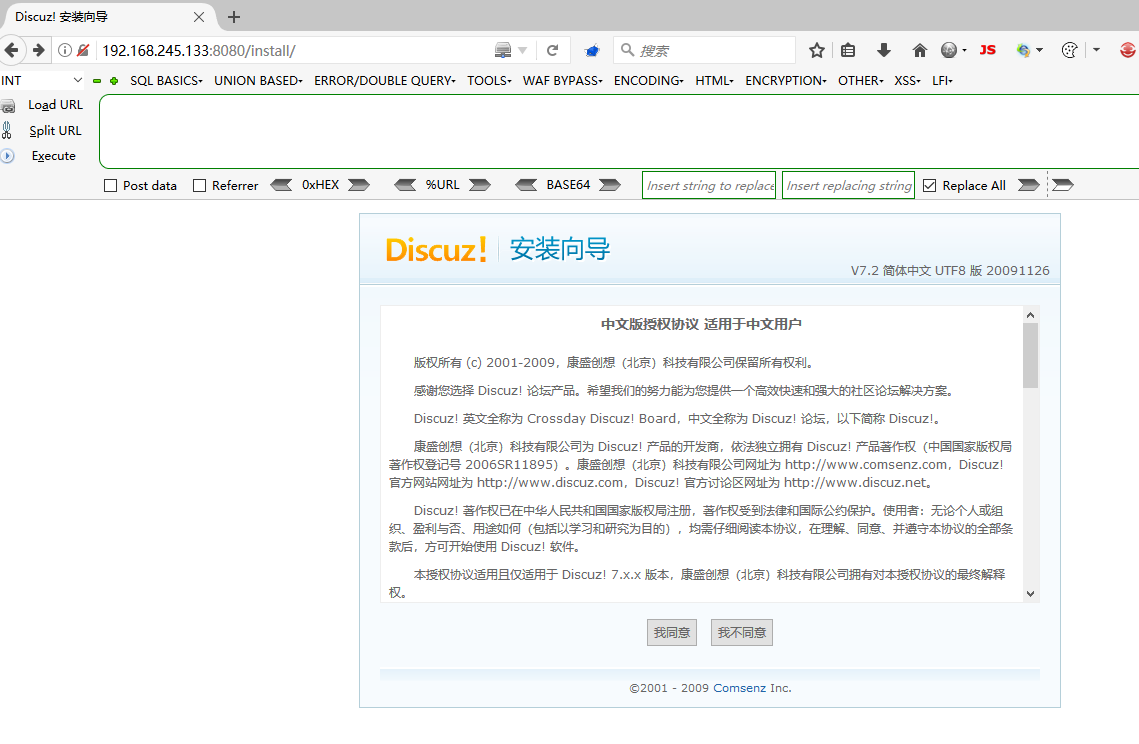The height and width of the screenshot is (744, 1139).
Task: Open the INT type dropdown
Action: coord(42,80)
